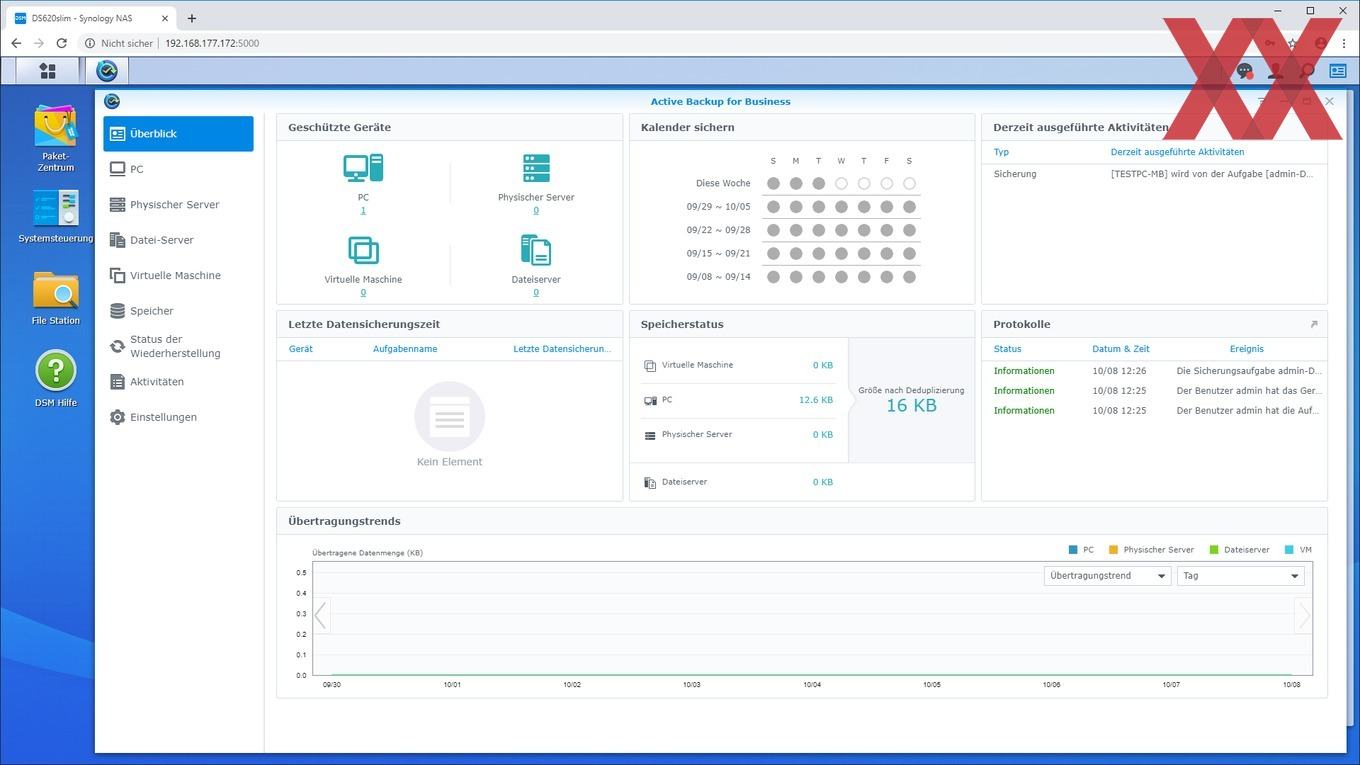1360x765 pixels.
Task: Click the Dateiserver device icon
Action: [x=536, y=250]
